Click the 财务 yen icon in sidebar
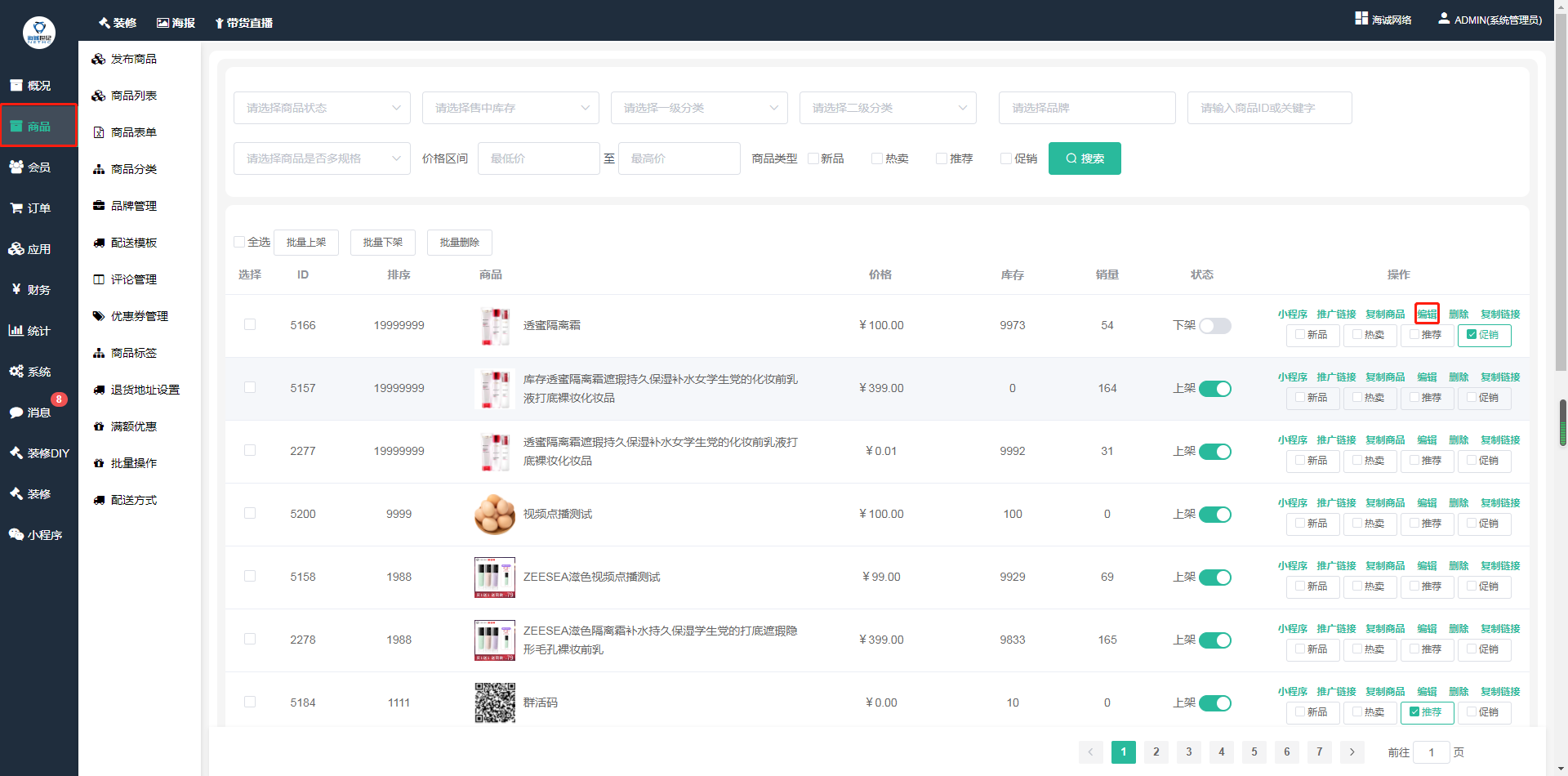The image size is (1568, 776). tap(16, 289)
